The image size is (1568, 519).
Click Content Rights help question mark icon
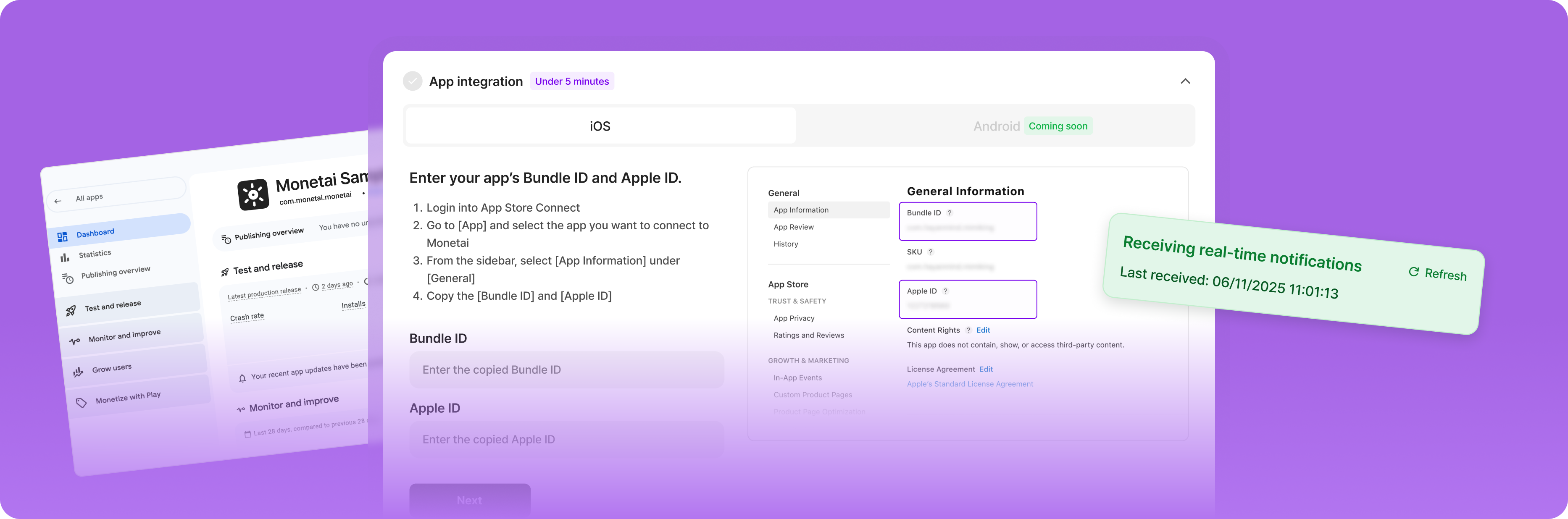coord(968,330)
